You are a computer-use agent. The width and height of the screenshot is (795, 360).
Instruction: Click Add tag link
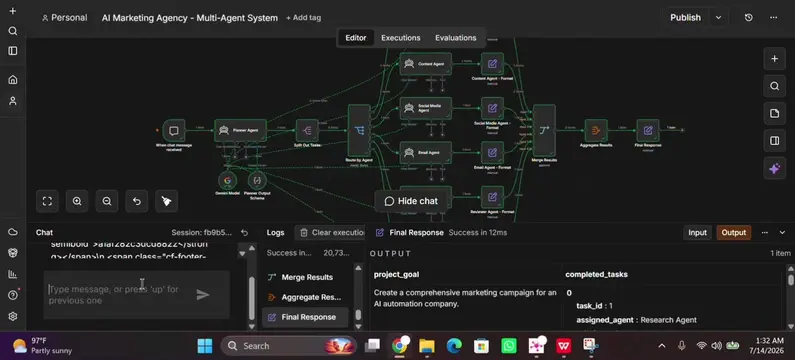(303, 17)
